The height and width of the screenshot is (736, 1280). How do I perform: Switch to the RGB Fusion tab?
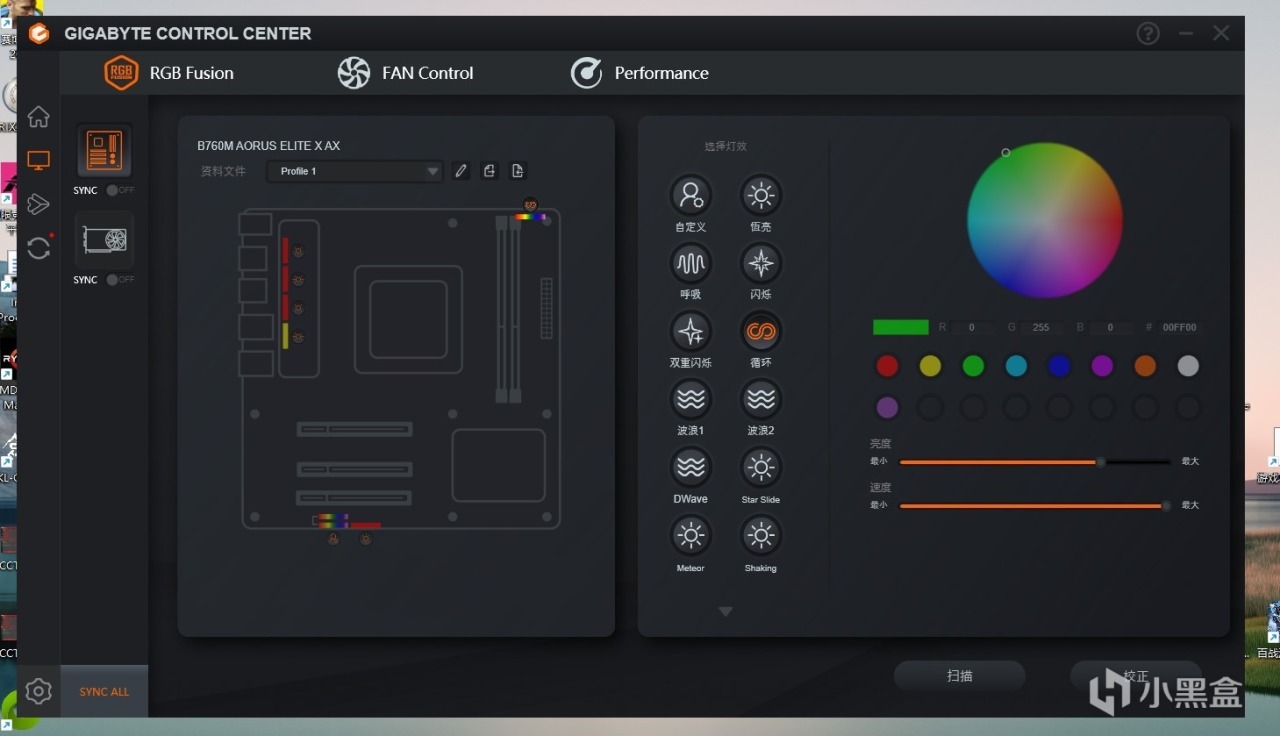[x=169, y=73]
